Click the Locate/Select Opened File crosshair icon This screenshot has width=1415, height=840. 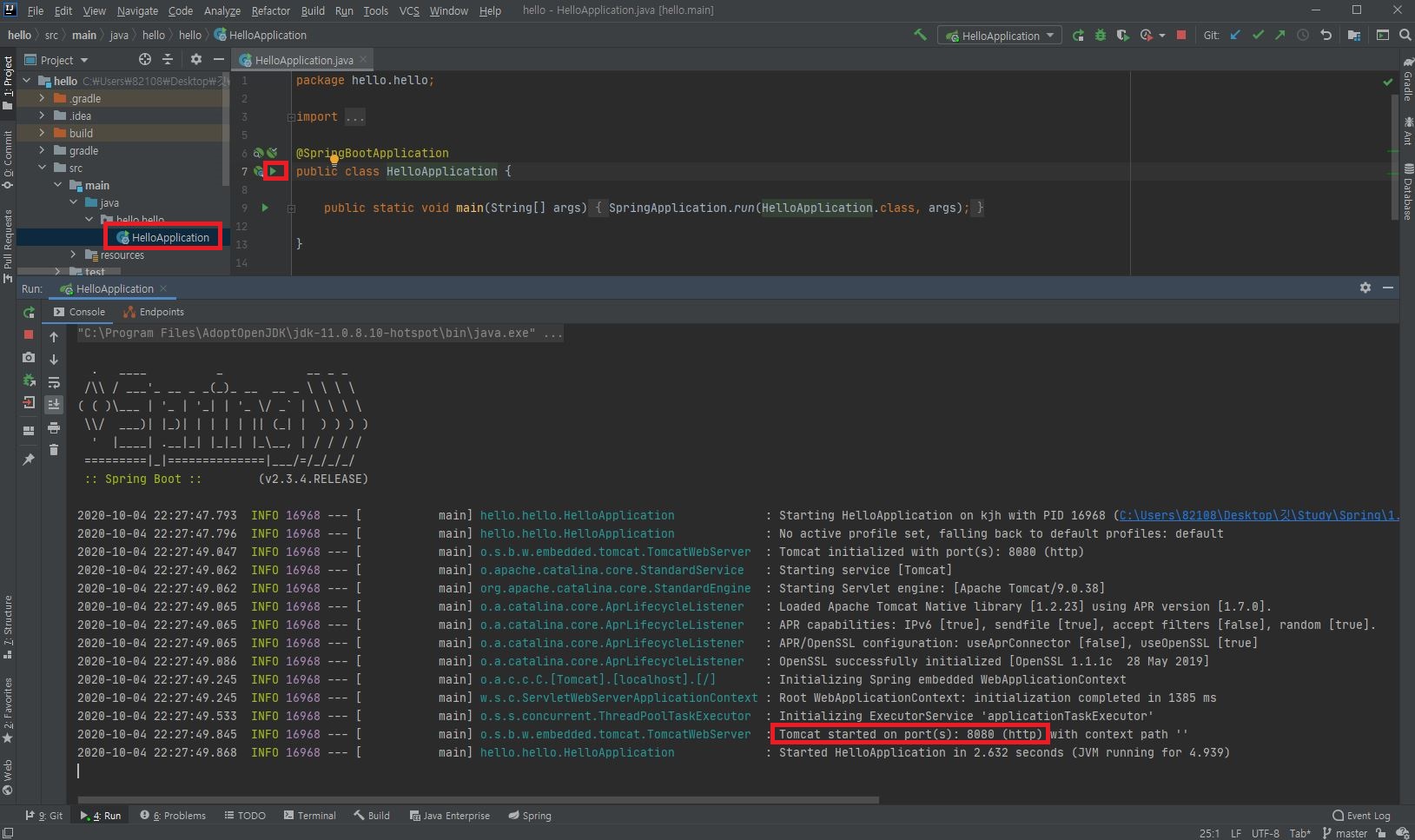[x=145, y=59]
